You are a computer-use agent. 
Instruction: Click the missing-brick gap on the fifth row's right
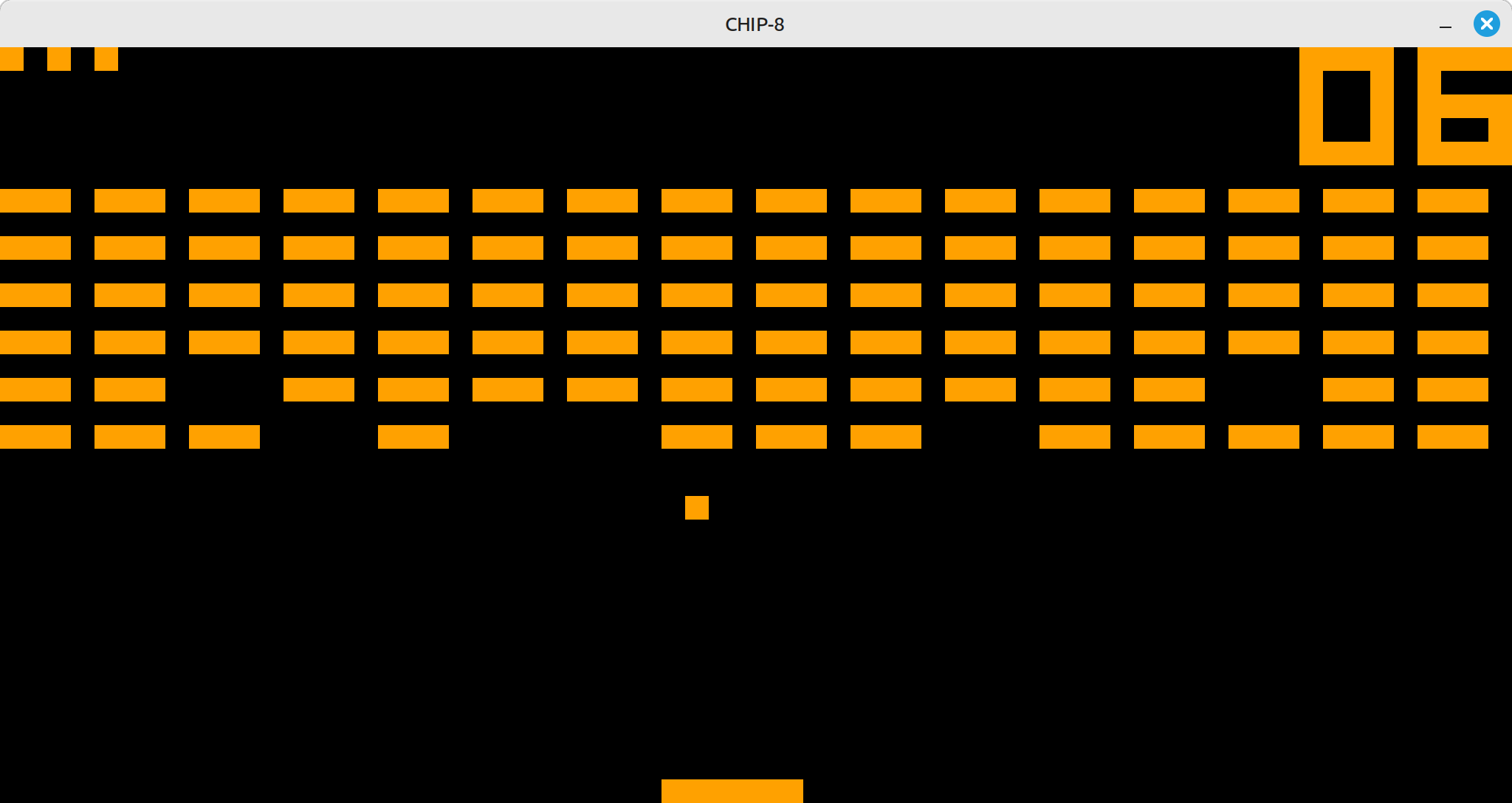pos(1263,390)
